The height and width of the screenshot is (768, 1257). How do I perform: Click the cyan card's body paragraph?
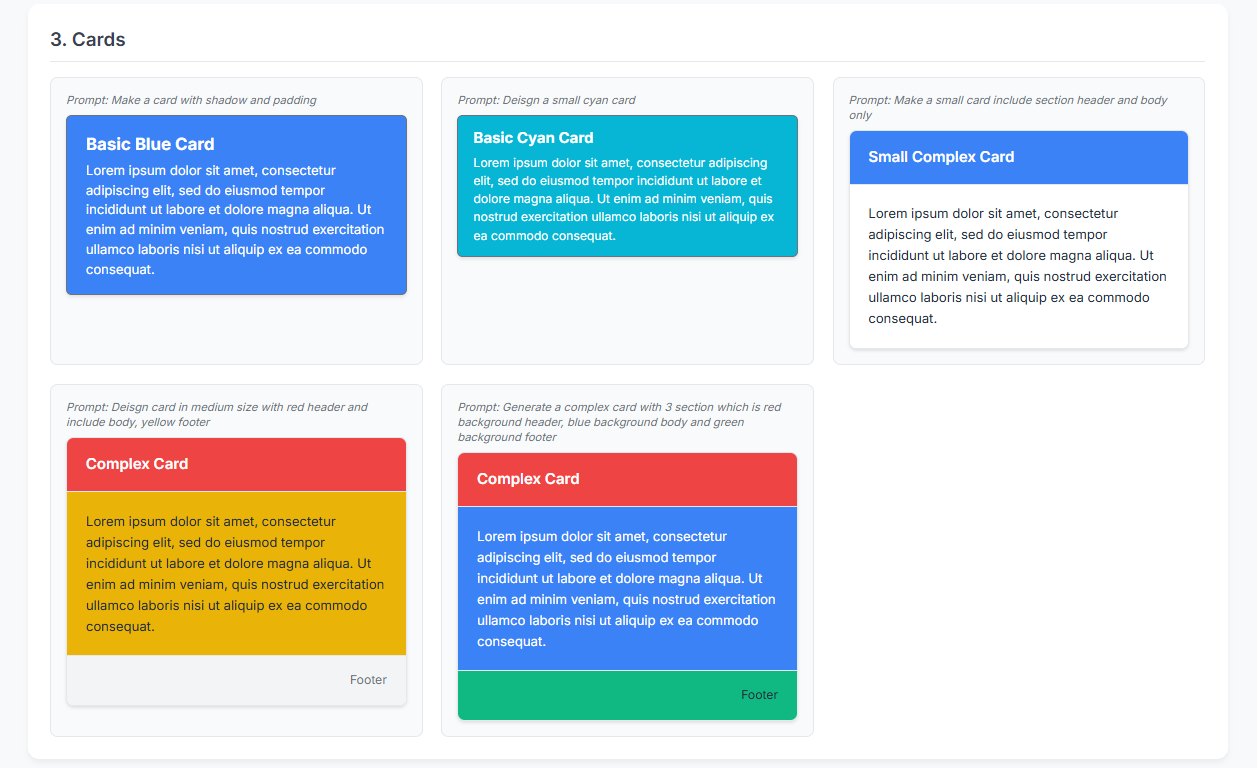625,199
